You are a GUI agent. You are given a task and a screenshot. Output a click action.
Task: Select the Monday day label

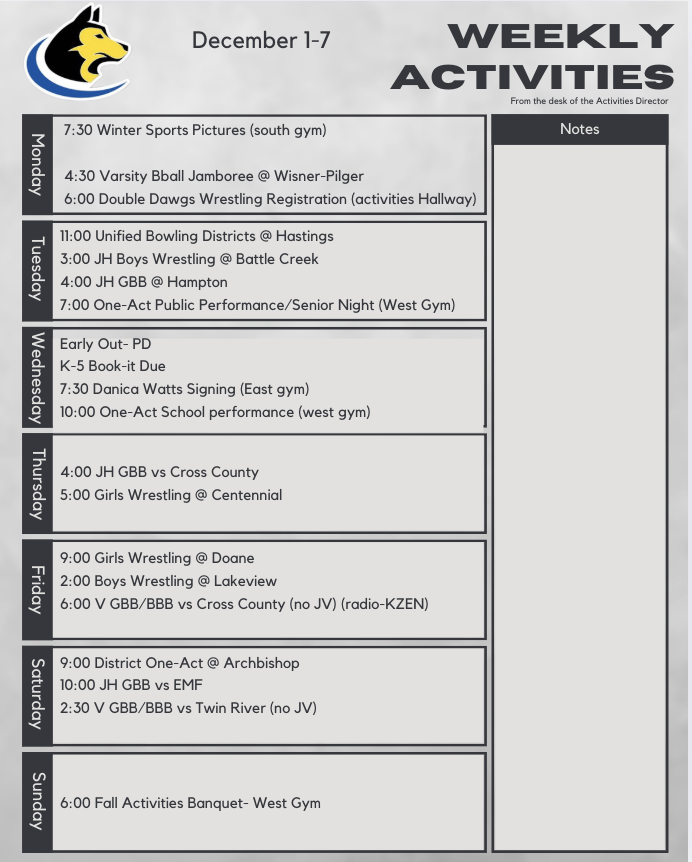click(x=37, y=164)
